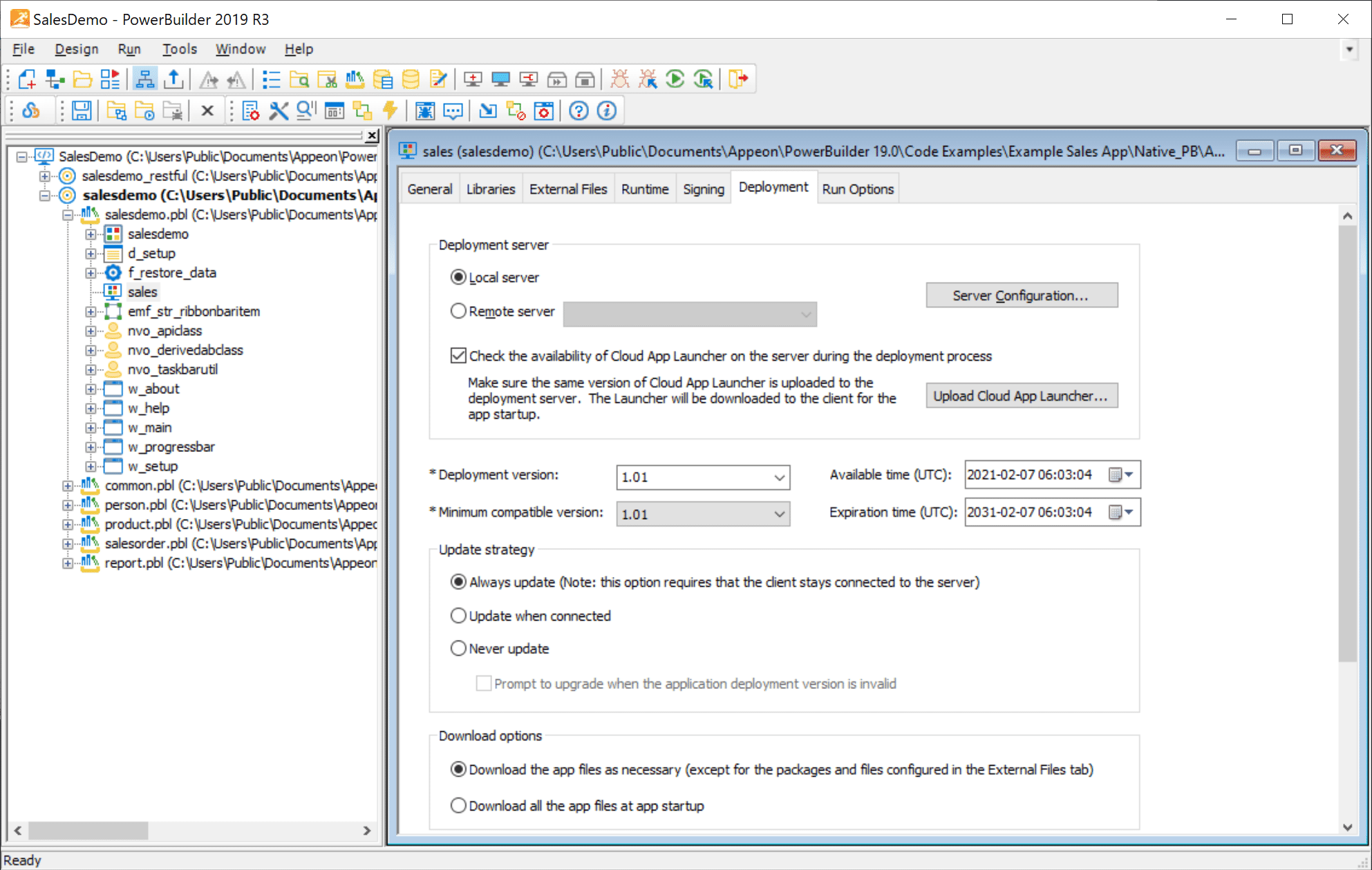Open the Available time calendar dropdown
The height and width of the screenshot is (870, 1372).
pos(1121,475)
